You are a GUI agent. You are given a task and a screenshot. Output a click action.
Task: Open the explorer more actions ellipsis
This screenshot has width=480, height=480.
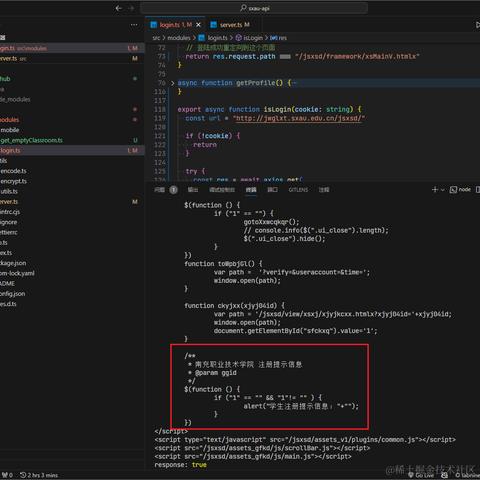point(134,25)
